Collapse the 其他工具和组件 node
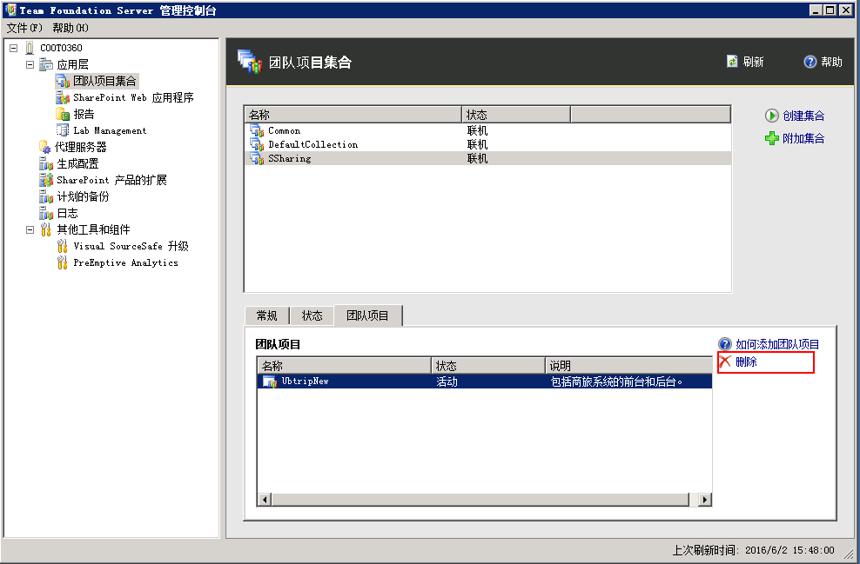The image size is (860, 564). pyautogui.click(x=30, y=229)
